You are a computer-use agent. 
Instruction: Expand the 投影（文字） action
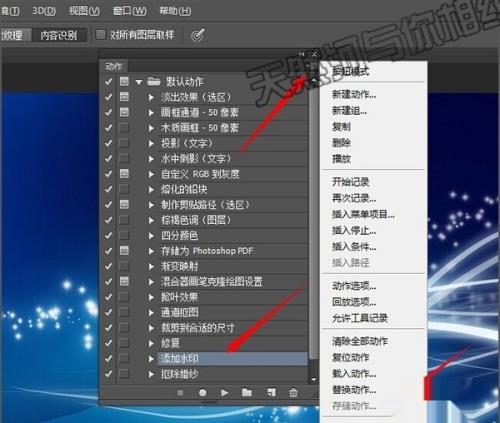coord(151,143)
